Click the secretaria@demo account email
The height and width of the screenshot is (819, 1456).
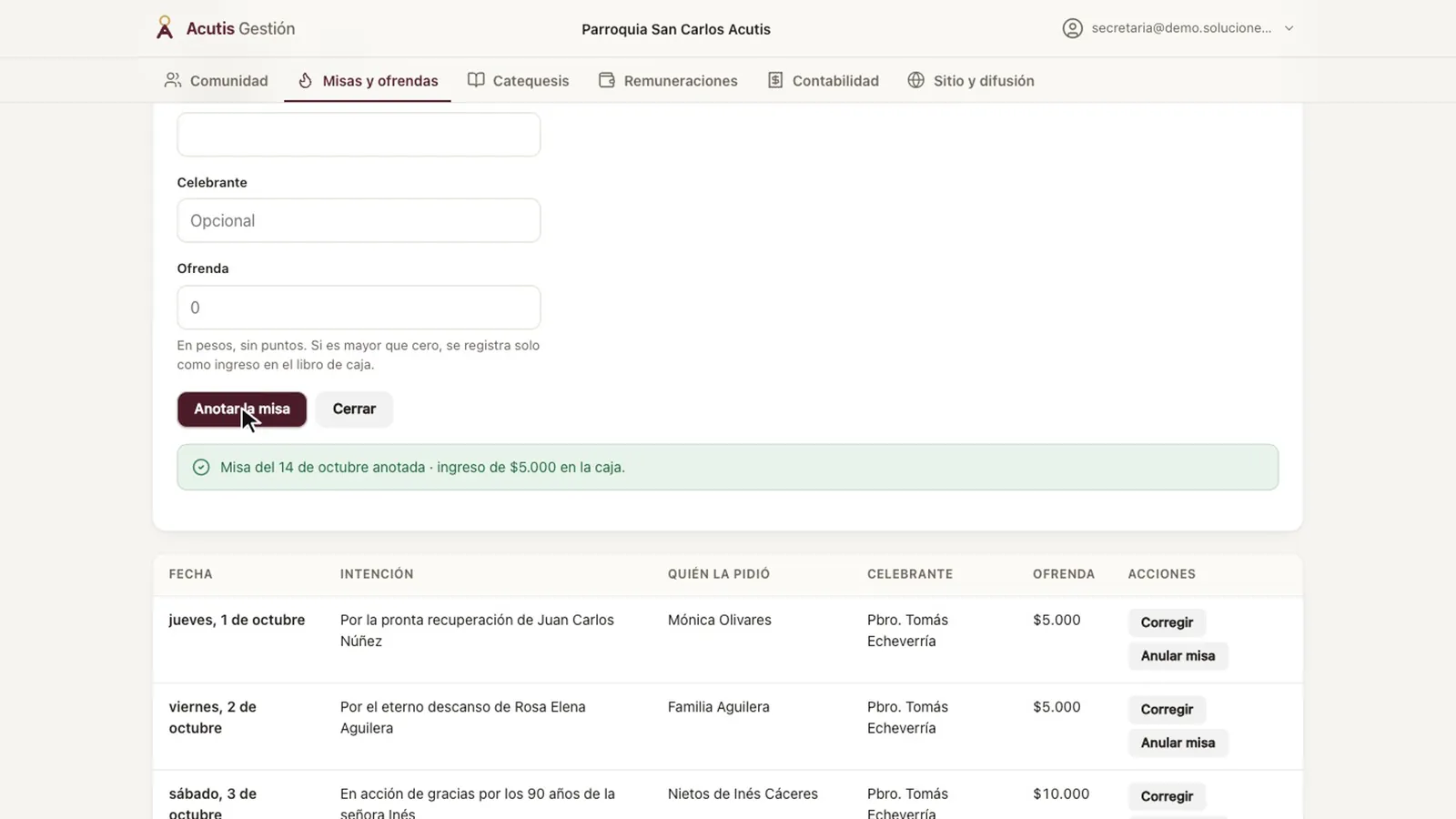(1181, 28)
